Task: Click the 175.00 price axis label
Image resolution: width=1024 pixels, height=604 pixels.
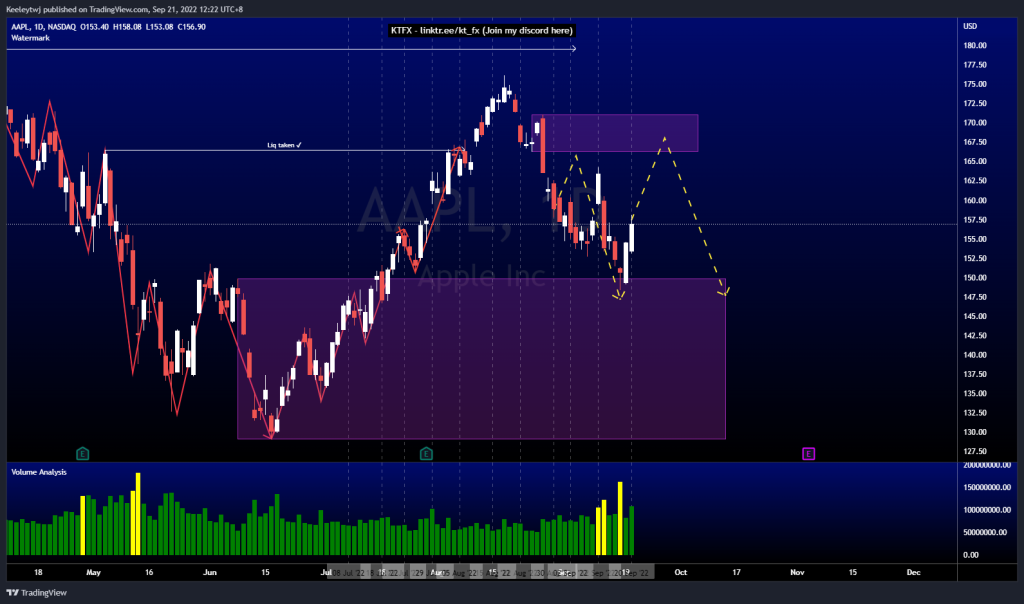Action: (x=974, y=84)
